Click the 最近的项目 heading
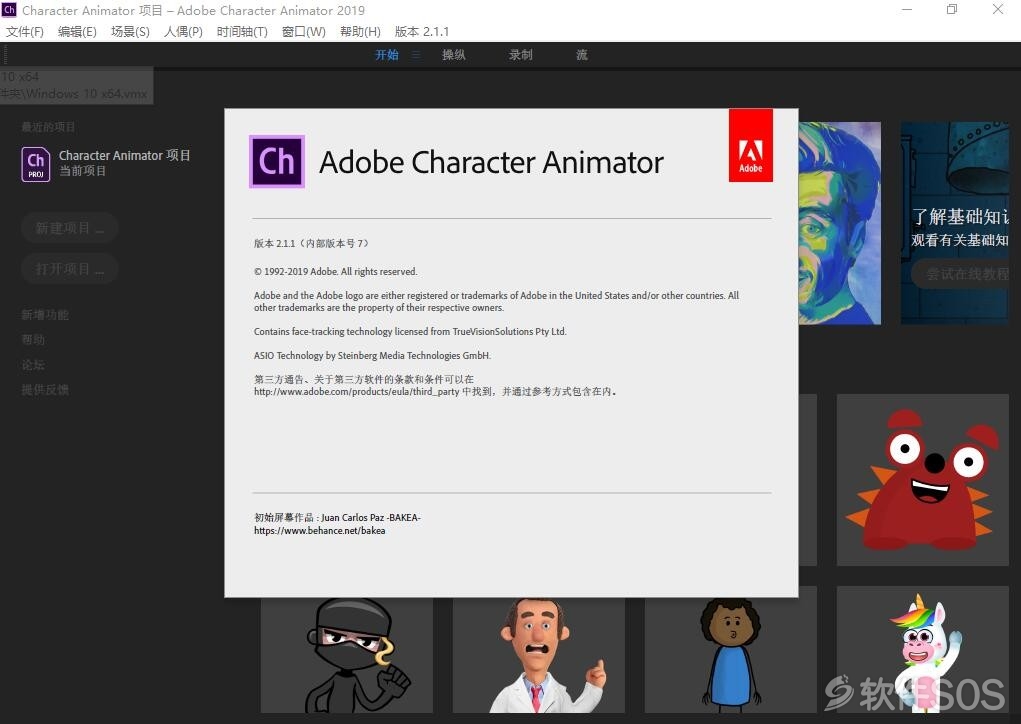This screenshot has height=724, width=1021. (48, 127)
